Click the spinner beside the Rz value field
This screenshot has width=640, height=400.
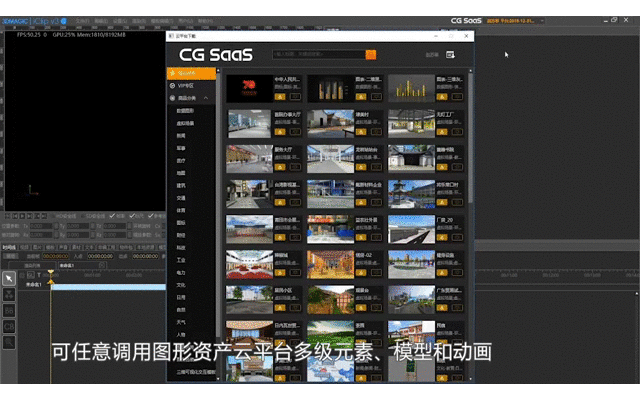[129, 235]
